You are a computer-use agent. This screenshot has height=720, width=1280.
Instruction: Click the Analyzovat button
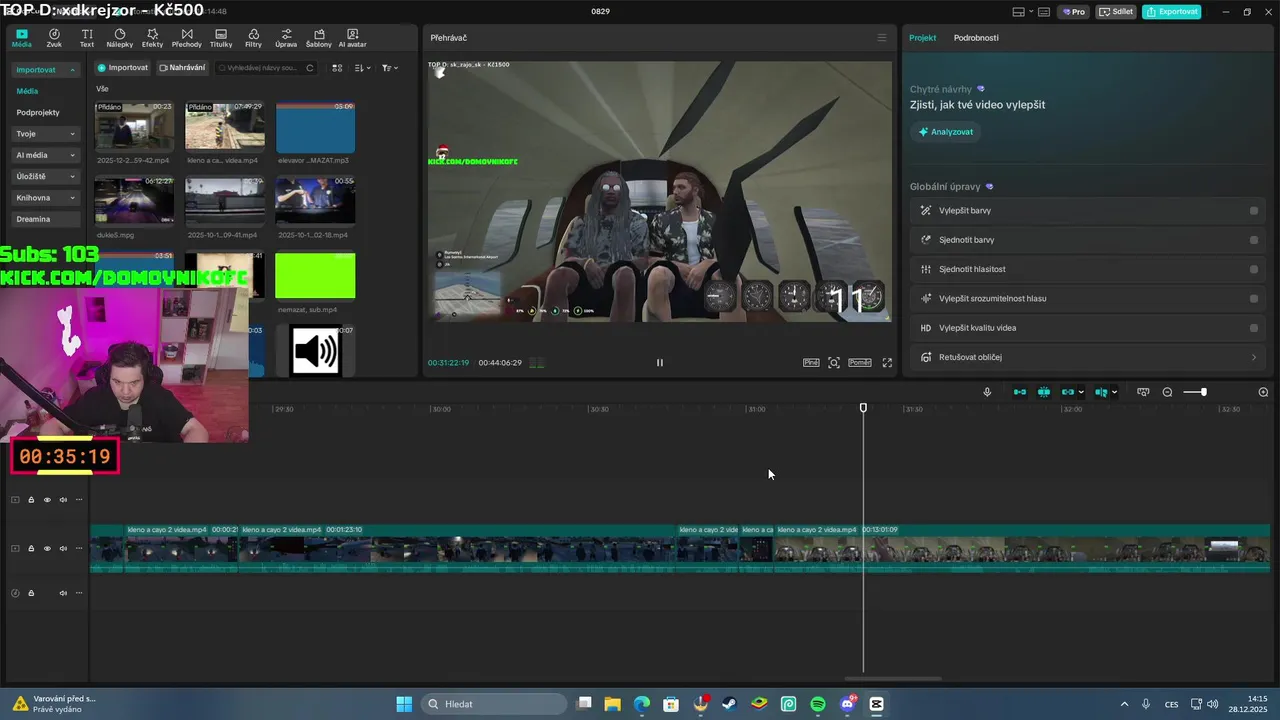(x=946, y=132)
